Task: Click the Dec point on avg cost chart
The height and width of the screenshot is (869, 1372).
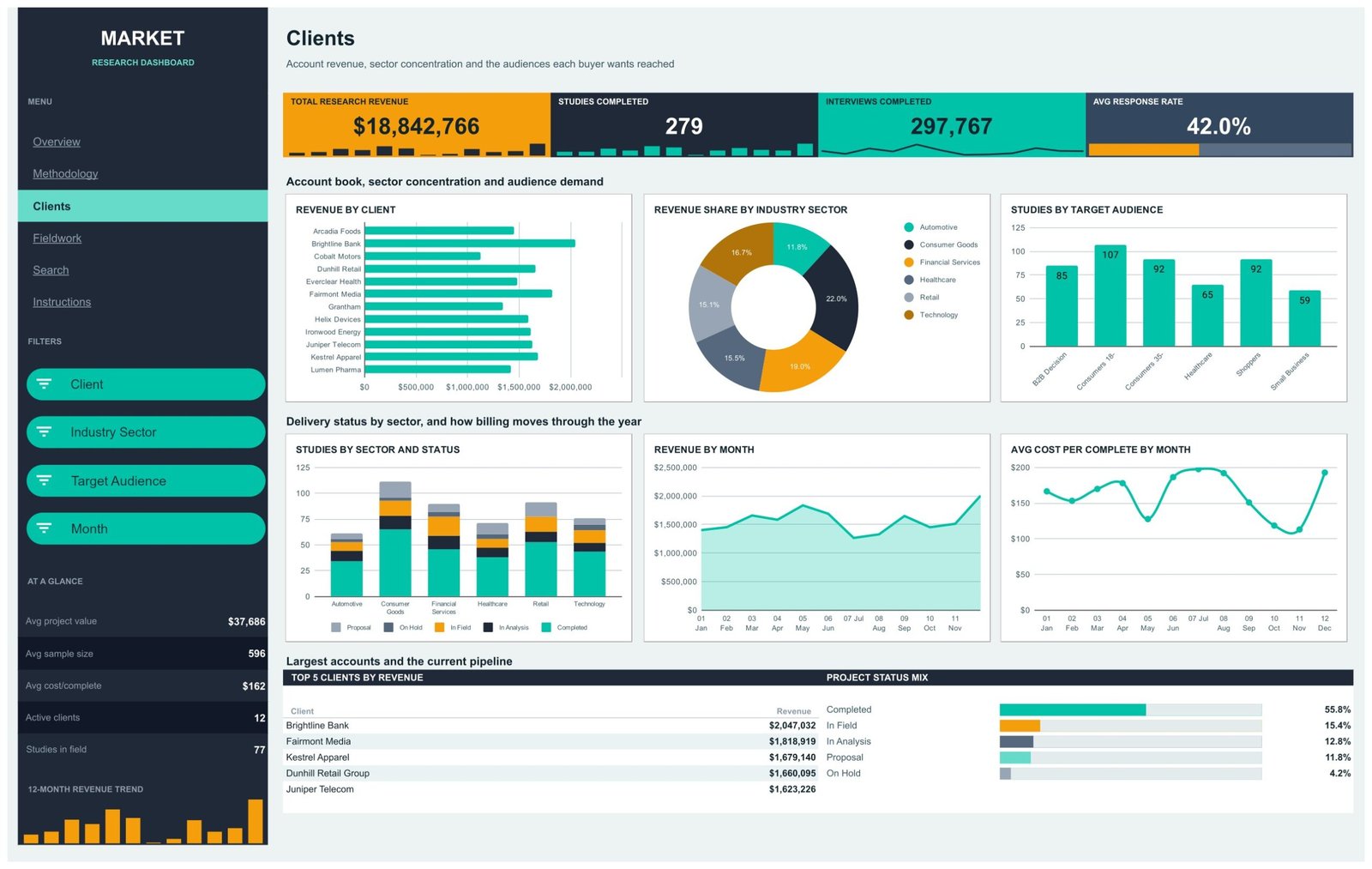Action: coord(1325,473)
